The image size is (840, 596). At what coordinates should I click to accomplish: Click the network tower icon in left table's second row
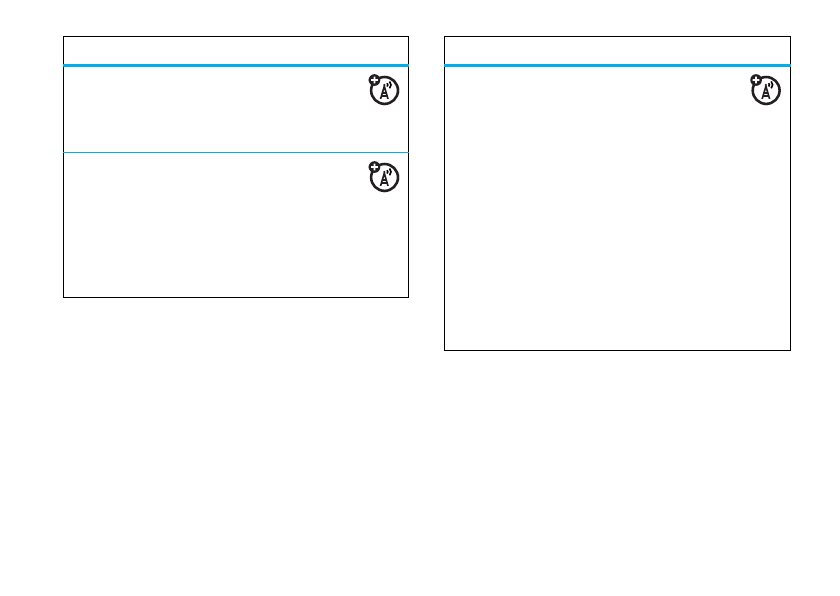(384, 177)
